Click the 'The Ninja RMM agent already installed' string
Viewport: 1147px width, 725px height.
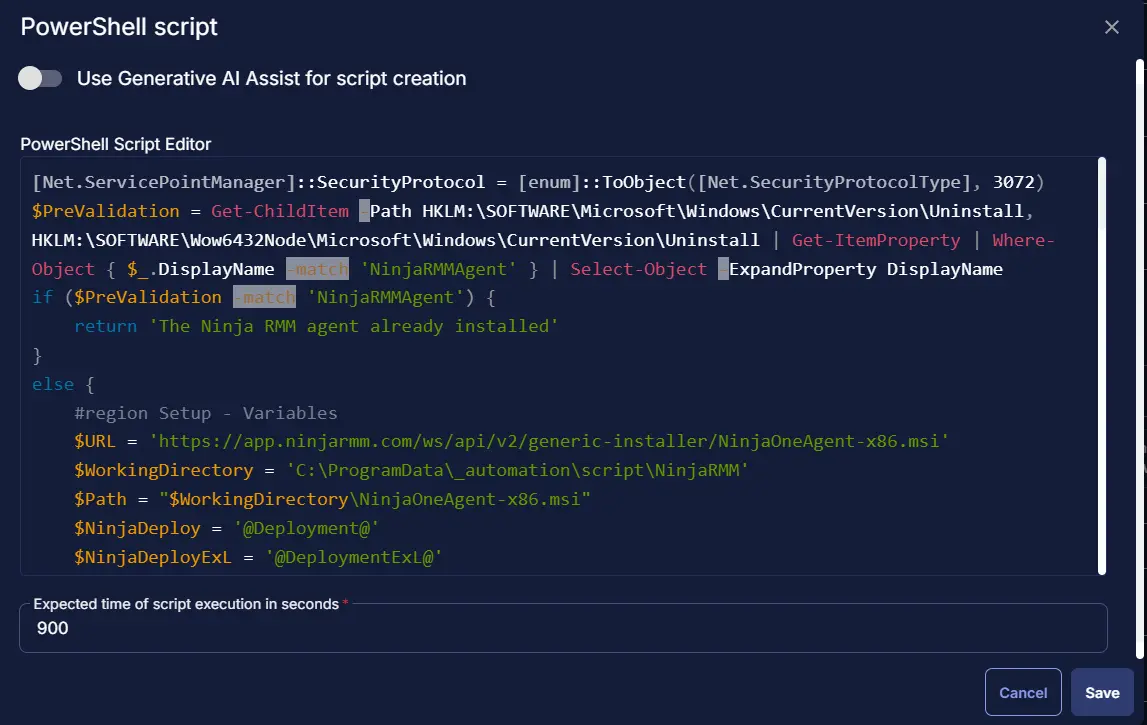353,326
